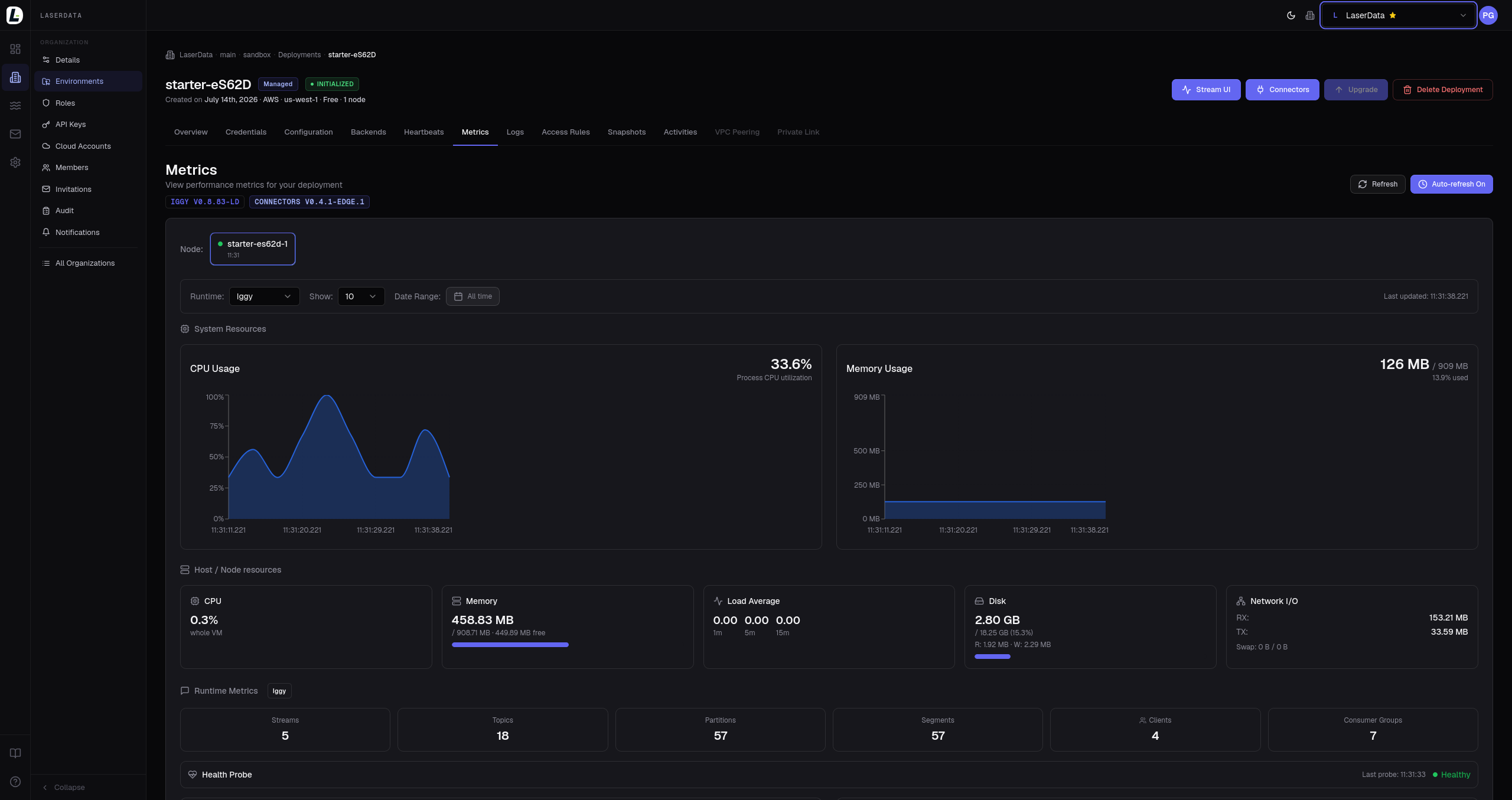Click the sandbox breadcrumb link

257,55
